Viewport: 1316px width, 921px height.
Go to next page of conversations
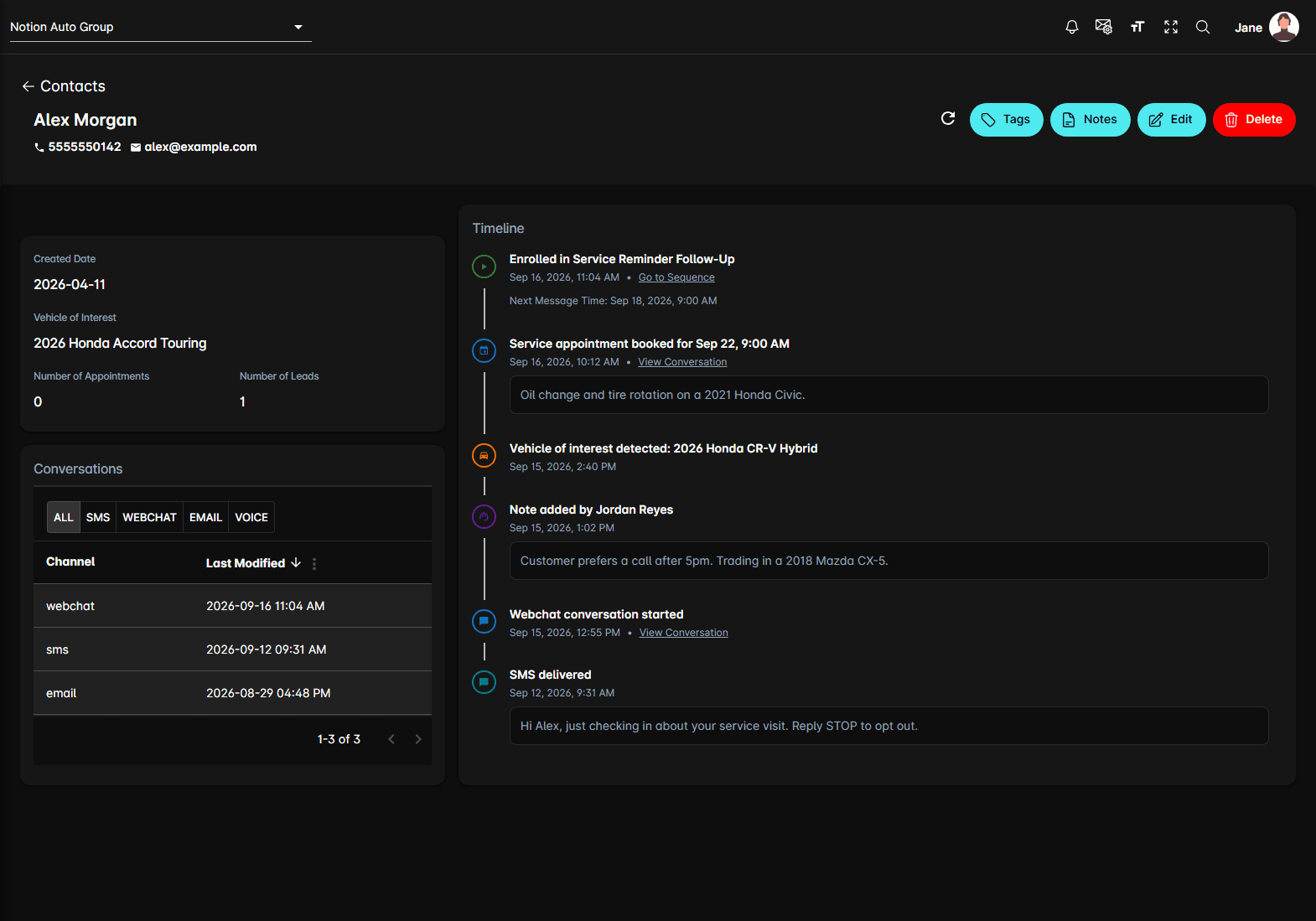pyautogui.click(x=418, y=739)
